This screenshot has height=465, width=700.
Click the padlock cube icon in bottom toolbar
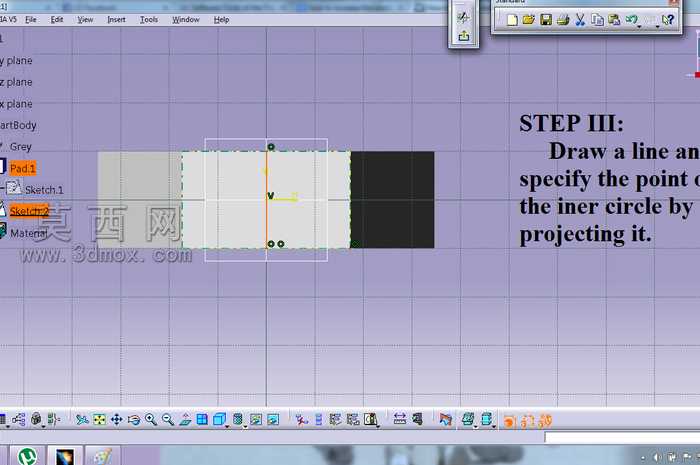tap(36, 419)
